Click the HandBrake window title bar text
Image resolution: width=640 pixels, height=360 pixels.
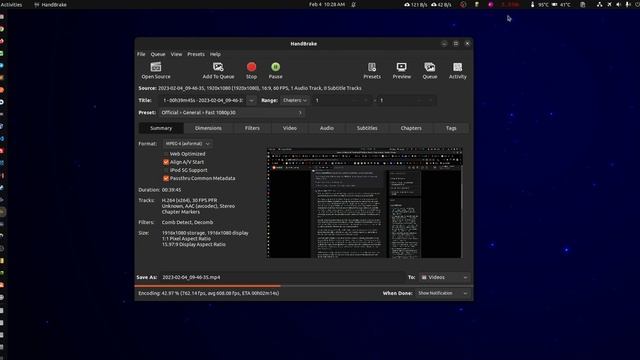click(304, 44)
